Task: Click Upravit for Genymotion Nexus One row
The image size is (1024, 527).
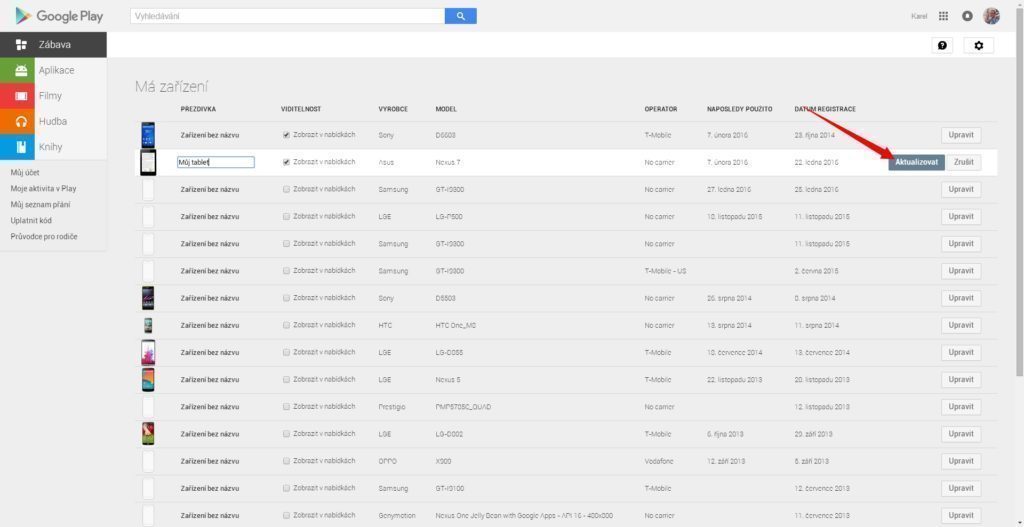Action: click(x=961, y=515)
